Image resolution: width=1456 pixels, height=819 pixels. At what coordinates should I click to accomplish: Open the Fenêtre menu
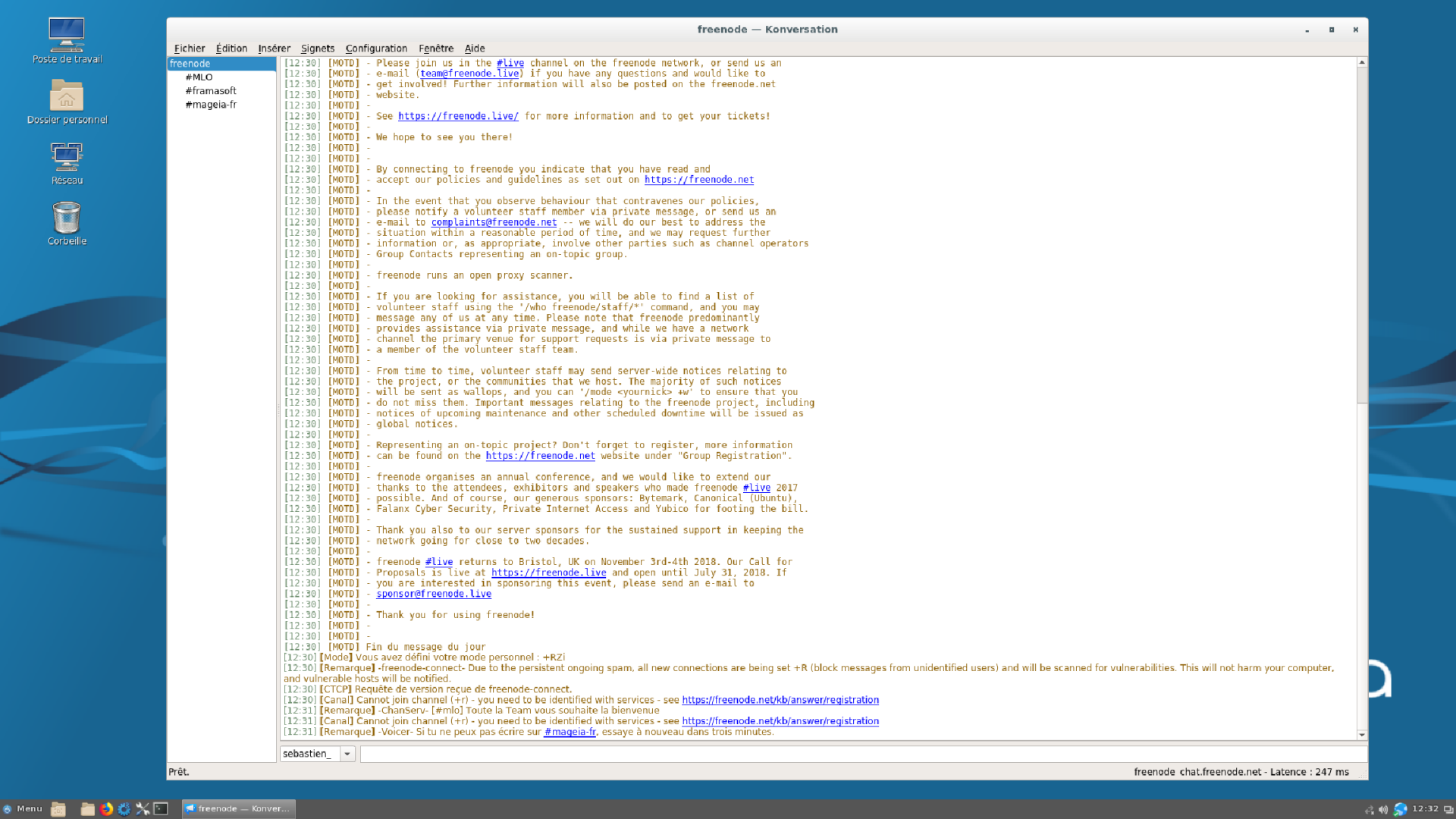coord(436,48)
